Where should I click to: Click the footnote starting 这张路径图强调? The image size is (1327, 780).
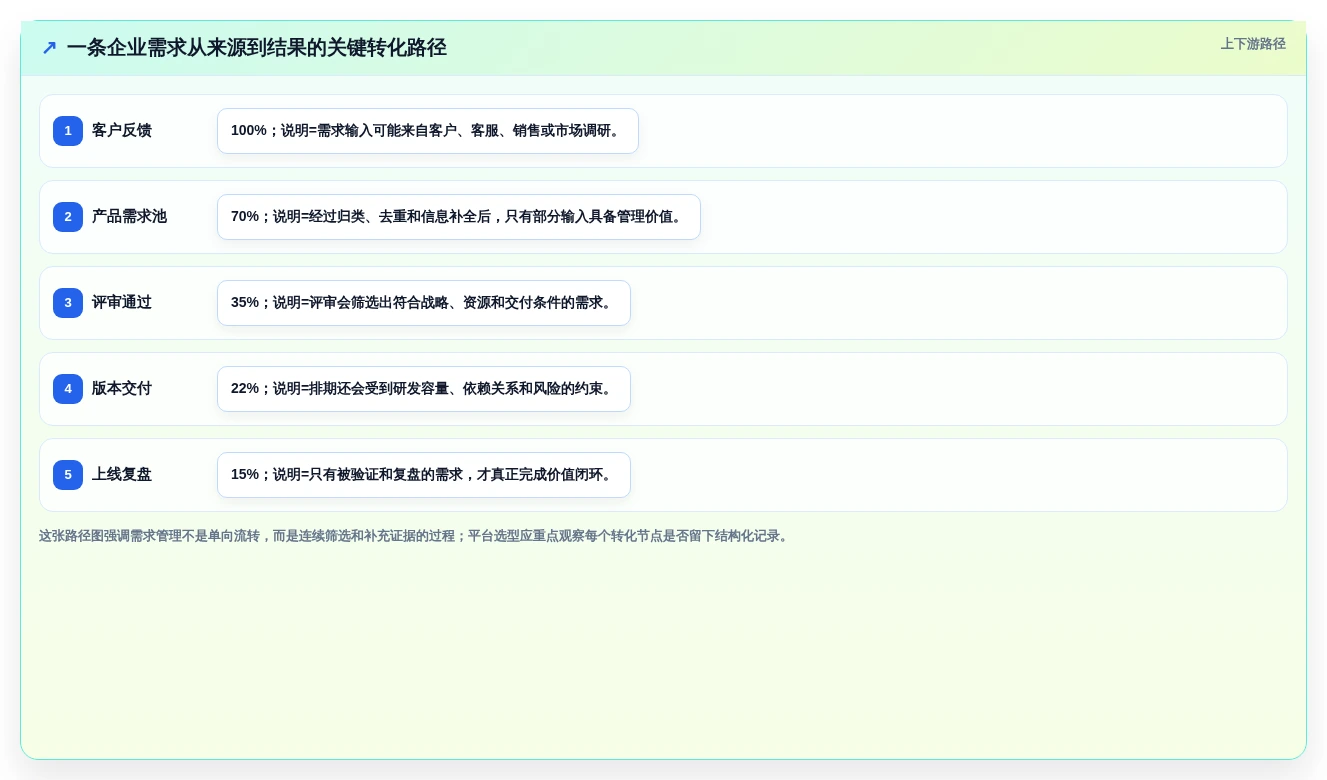point(415,536)
